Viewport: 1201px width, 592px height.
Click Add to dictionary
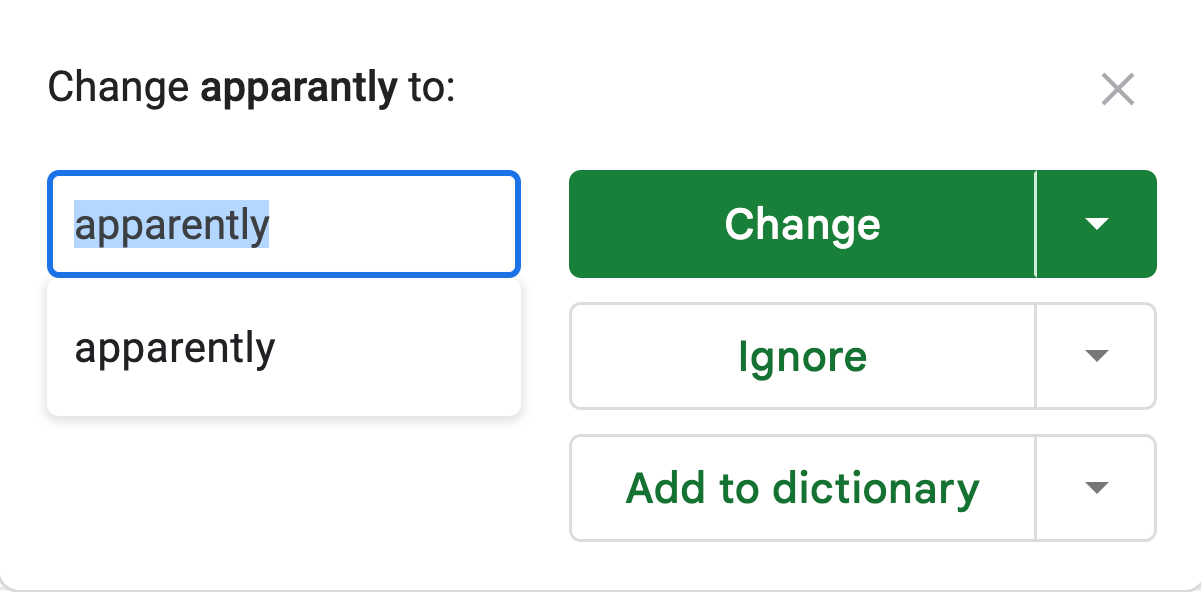(x=802, y=488)
